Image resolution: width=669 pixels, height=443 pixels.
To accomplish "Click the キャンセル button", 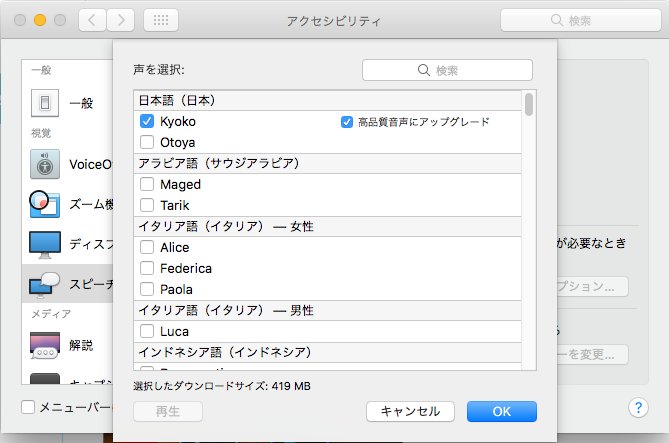I will (x=410, y=411).
